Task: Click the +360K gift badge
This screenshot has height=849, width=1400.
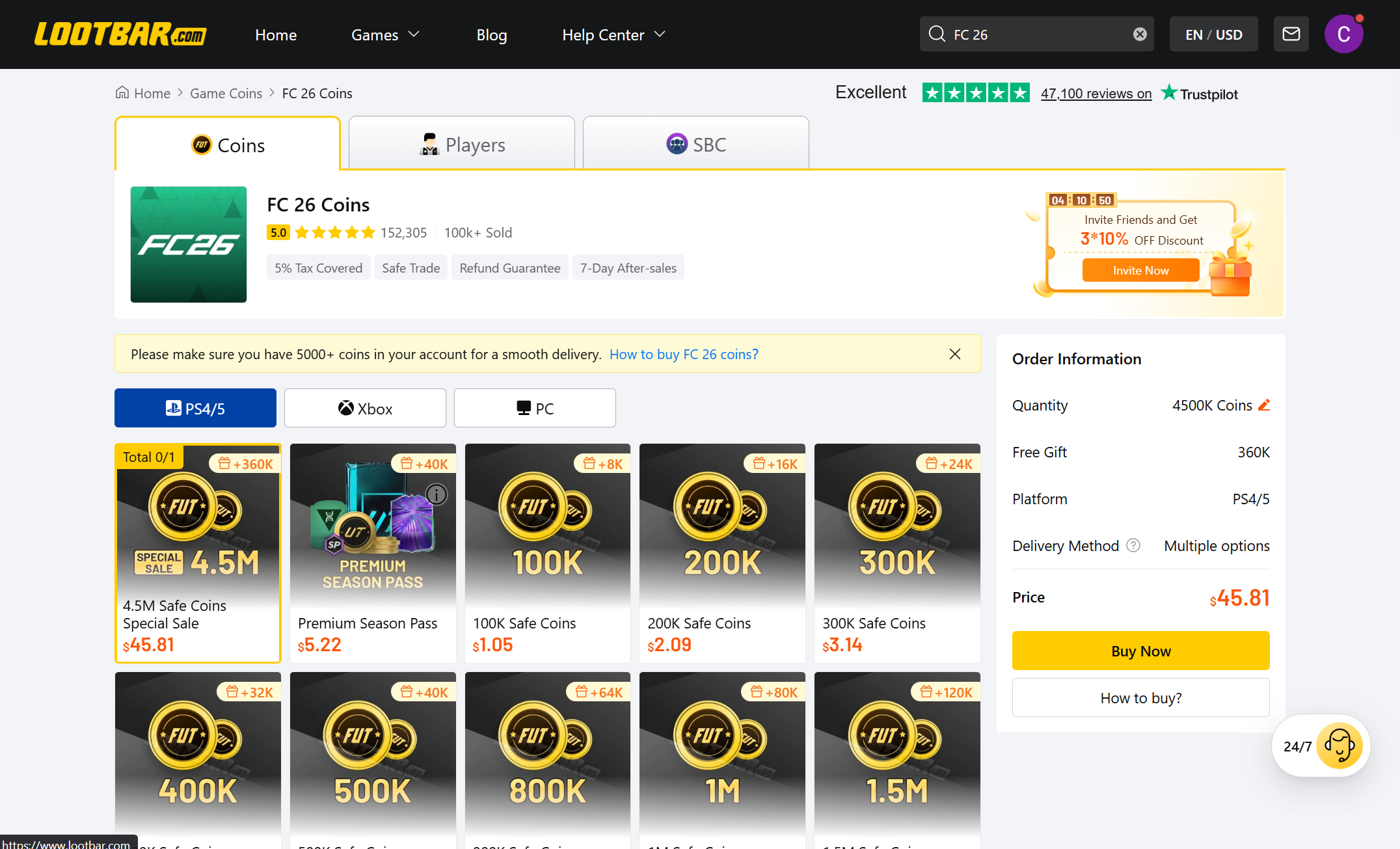Action: pyautogui.click(x=245, y=464)
